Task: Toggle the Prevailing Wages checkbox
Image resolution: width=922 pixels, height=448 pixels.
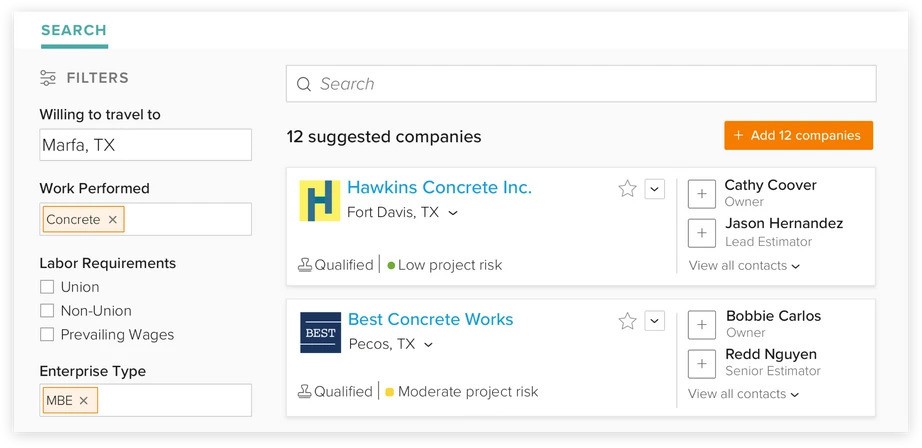Action: click(47, 335)
